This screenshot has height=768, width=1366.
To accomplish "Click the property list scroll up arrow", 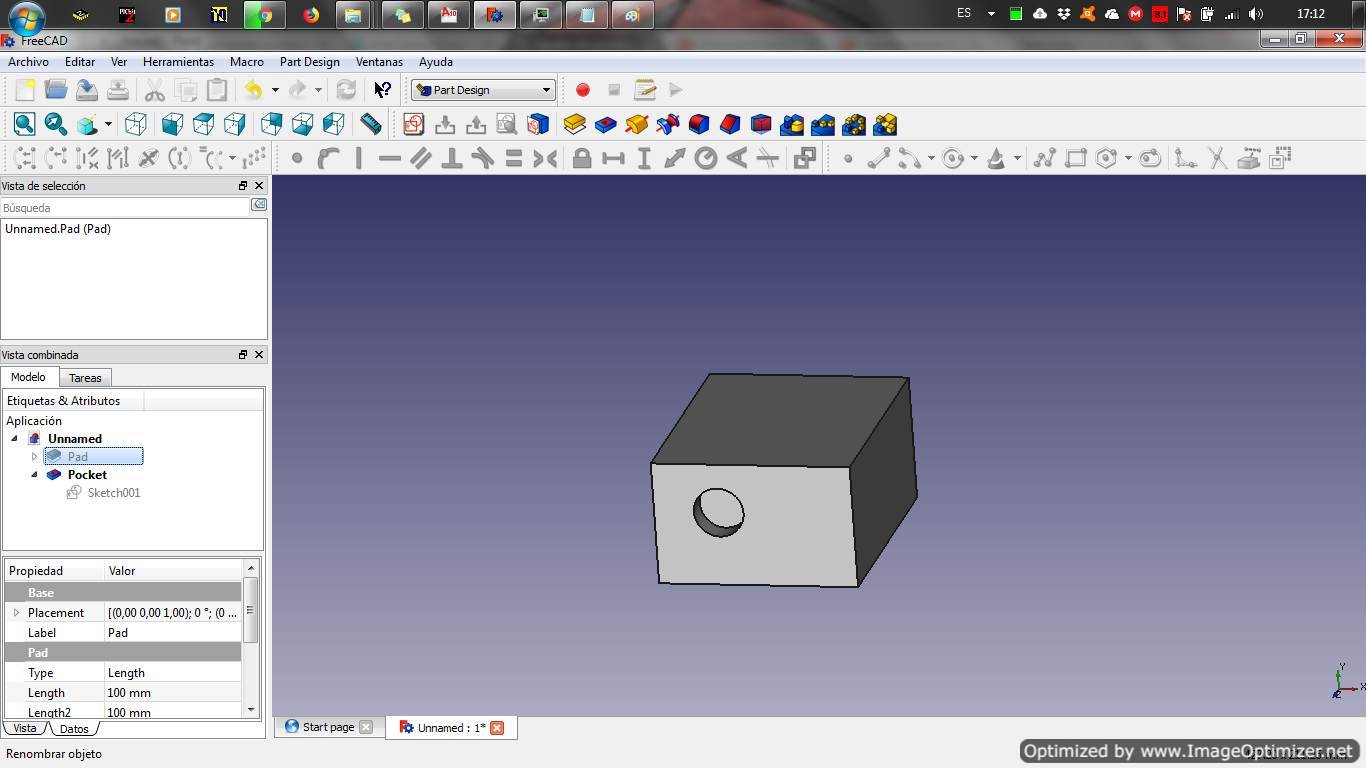I will pos(251,568).
